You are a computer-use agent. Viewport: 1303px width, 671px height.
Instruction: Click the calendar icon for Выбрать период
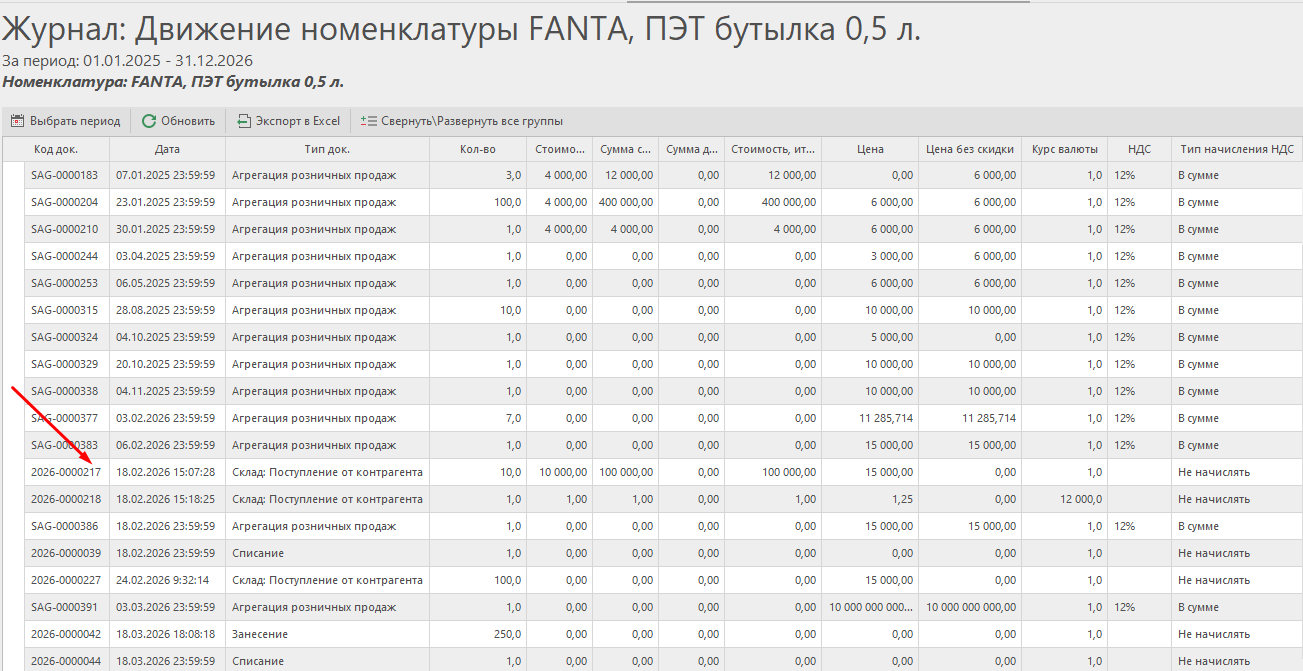(x=17, y=121)
